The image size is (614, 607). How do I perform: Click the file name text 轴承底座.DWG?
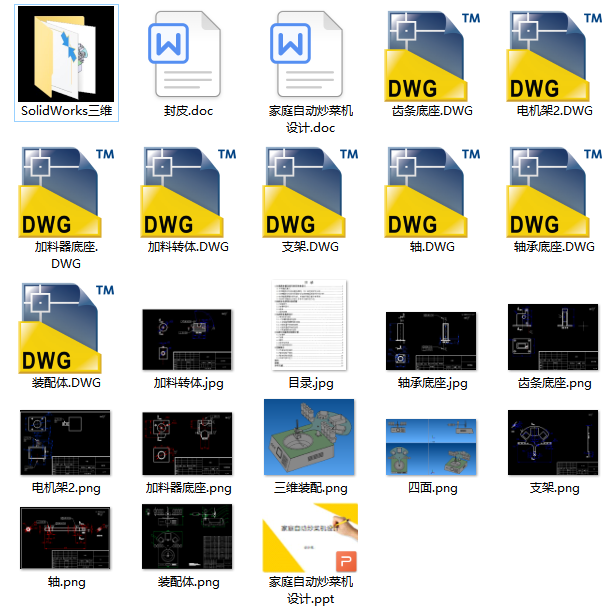click(554, 247)
